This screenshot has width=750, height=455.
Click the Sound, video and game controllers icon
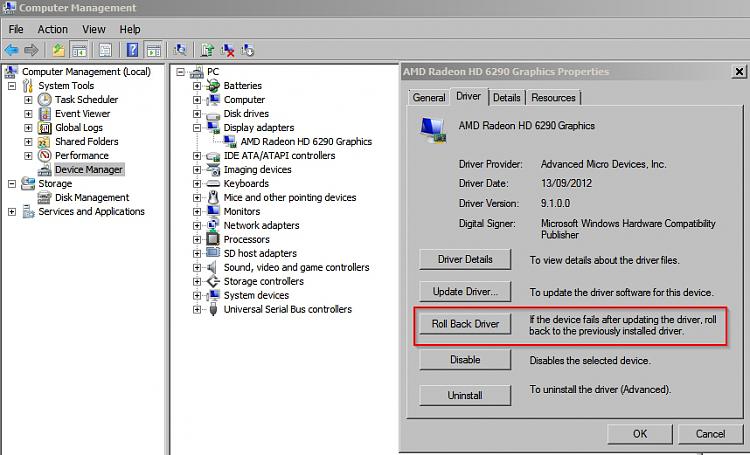pos(212,267)
